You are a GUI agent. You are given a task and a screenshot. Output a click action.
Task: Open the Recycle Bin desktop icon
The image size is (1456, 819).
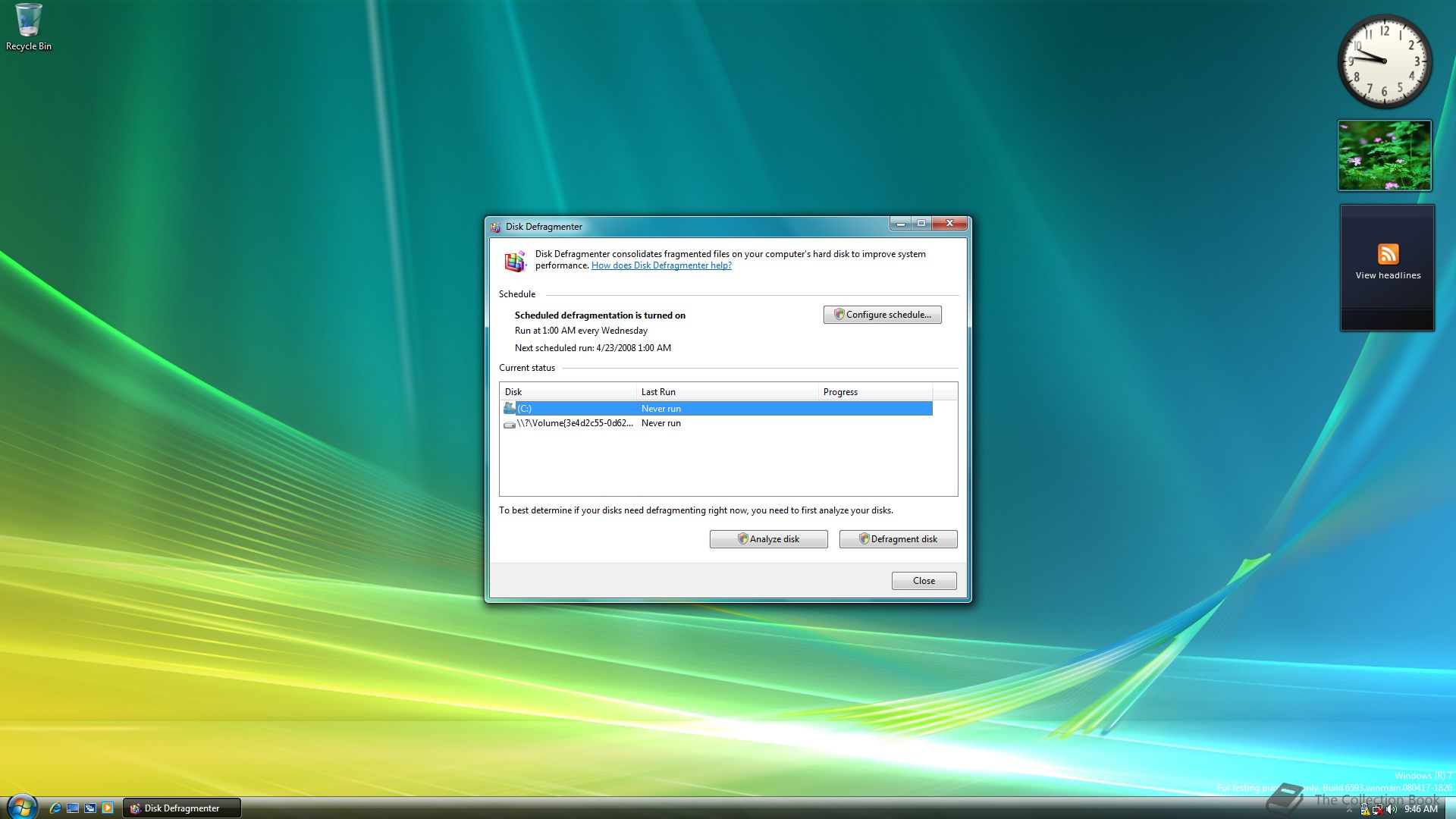[29, 27]
